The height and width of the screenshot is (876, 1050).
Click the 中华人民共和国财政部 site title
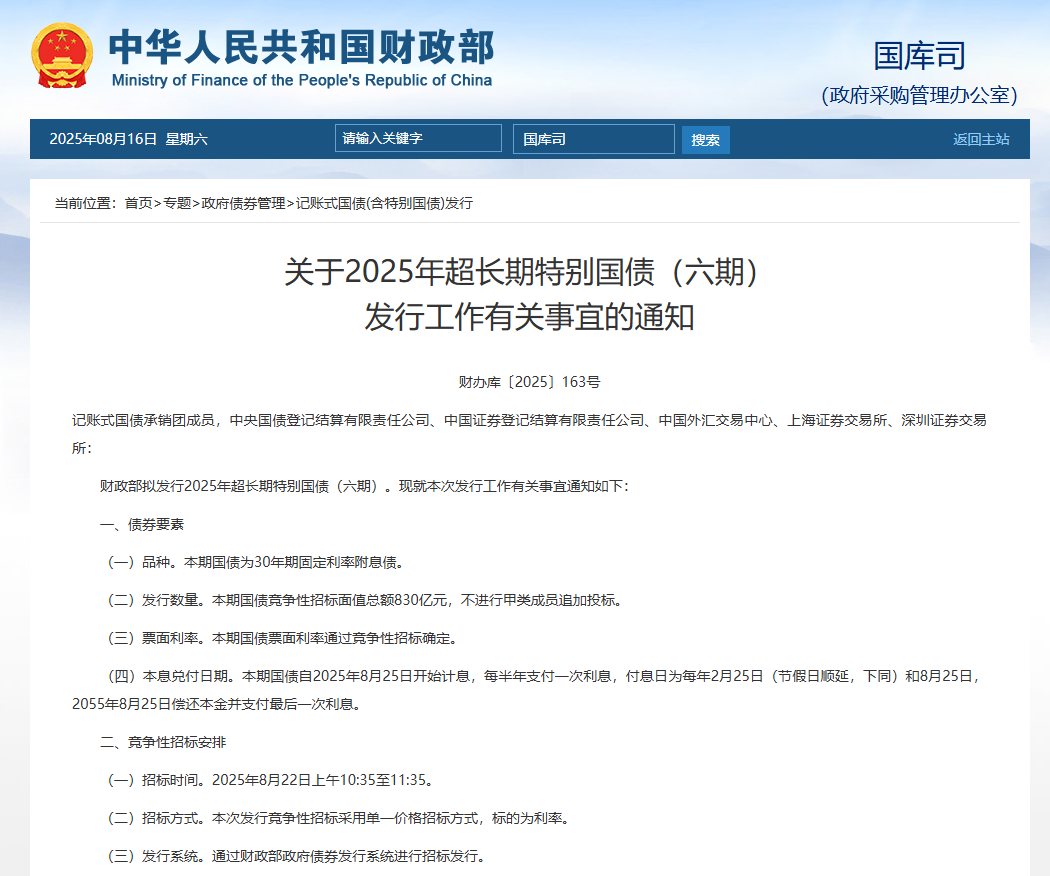click(301, 48)
